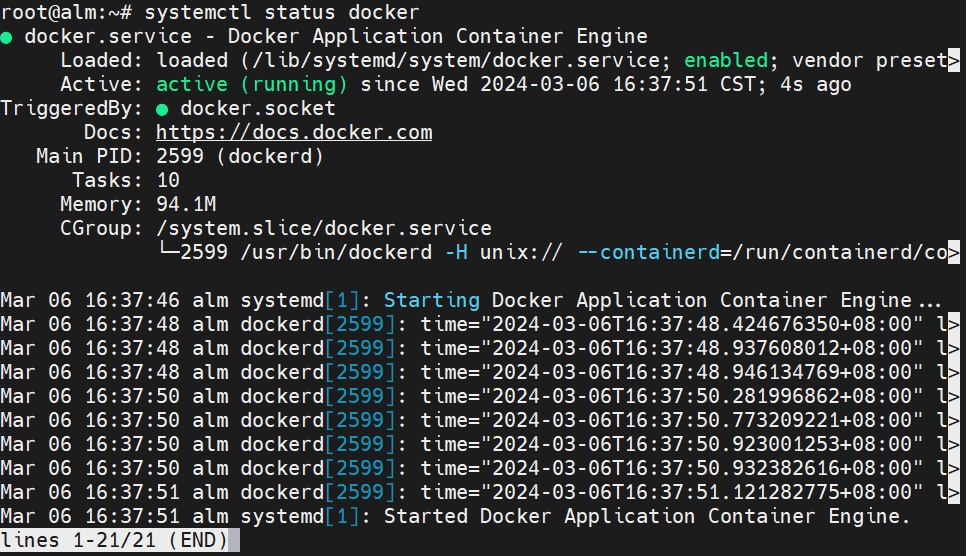The height and width of the screenshot is (556, 967).
Task: Click truncation marker on the 16:37:48.424676350 log line
Action: point(953,325)
